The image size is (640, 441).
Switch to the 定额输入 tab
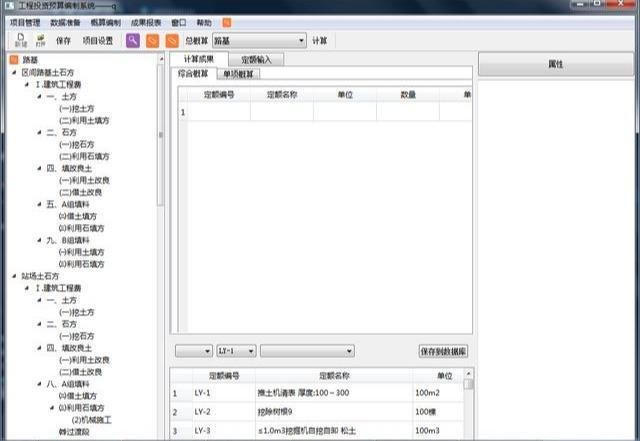tap(256, 60)
